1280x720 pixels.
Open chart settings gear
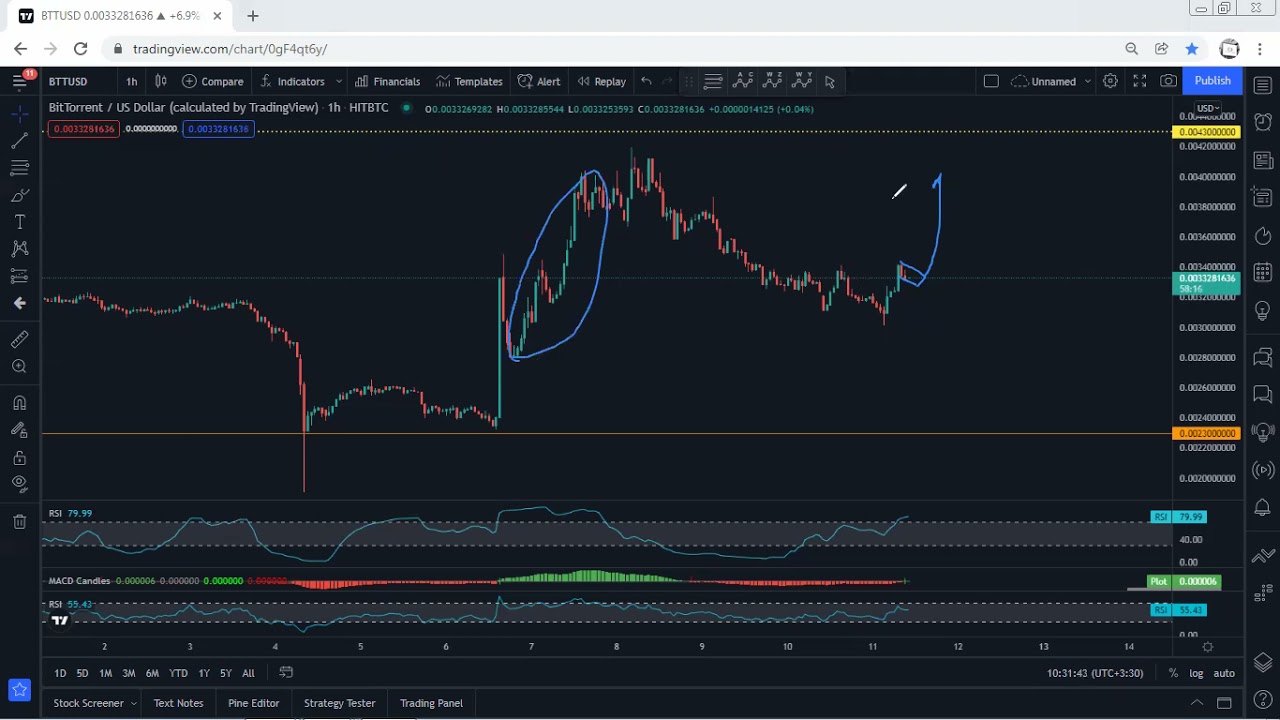point(1110,81)
